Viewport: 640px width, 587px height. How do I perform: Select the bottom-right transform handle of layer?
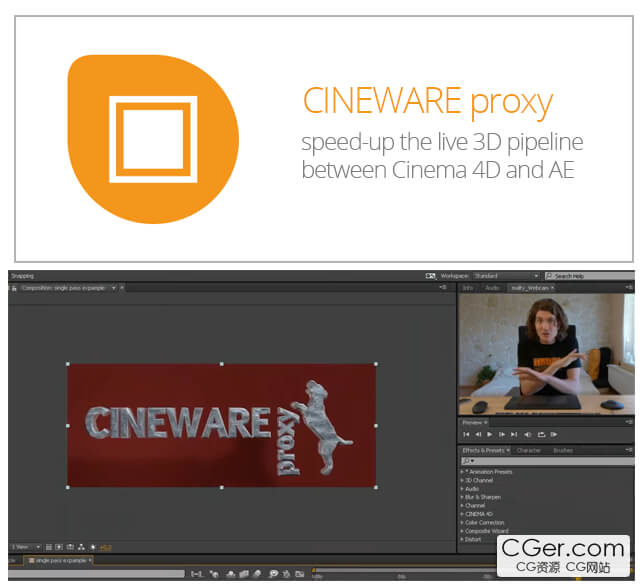point(376,487)
